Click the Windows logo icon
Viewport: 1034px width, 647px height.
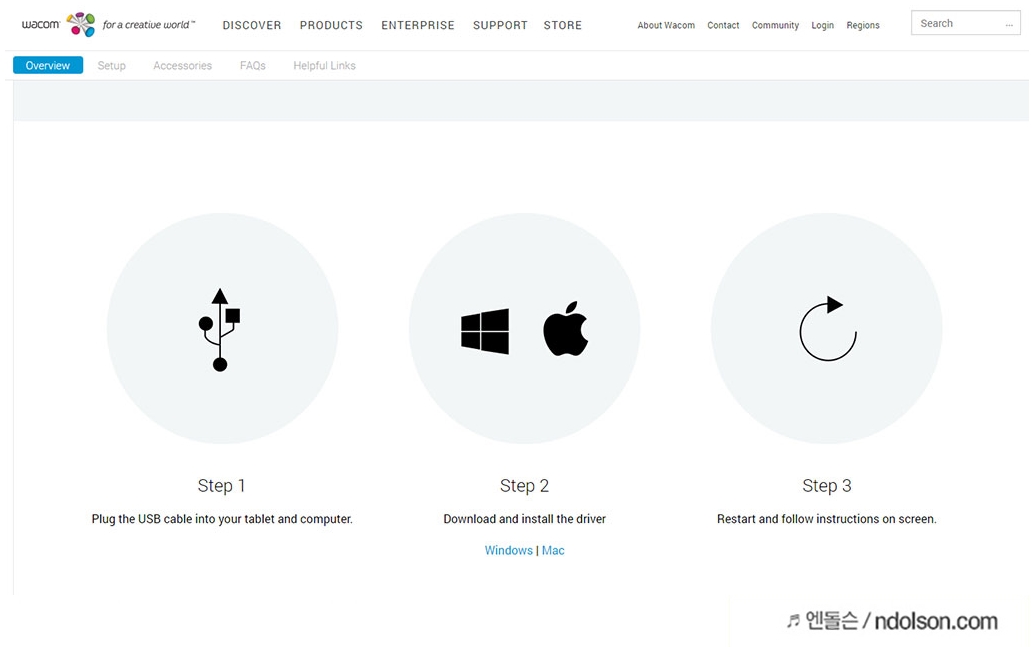pos(485,331)
